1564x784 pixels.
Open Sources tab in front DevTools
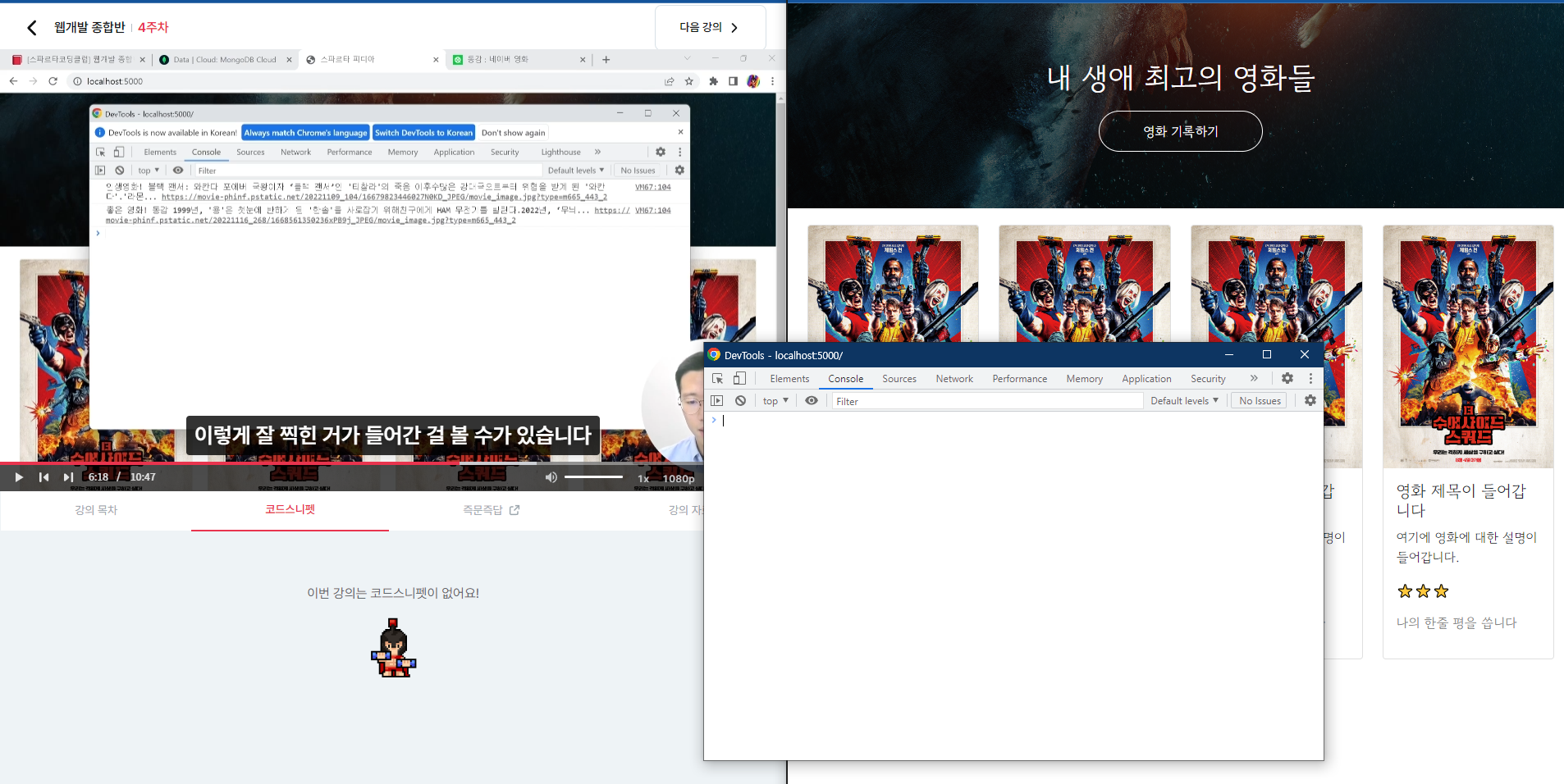pos(899,379)
